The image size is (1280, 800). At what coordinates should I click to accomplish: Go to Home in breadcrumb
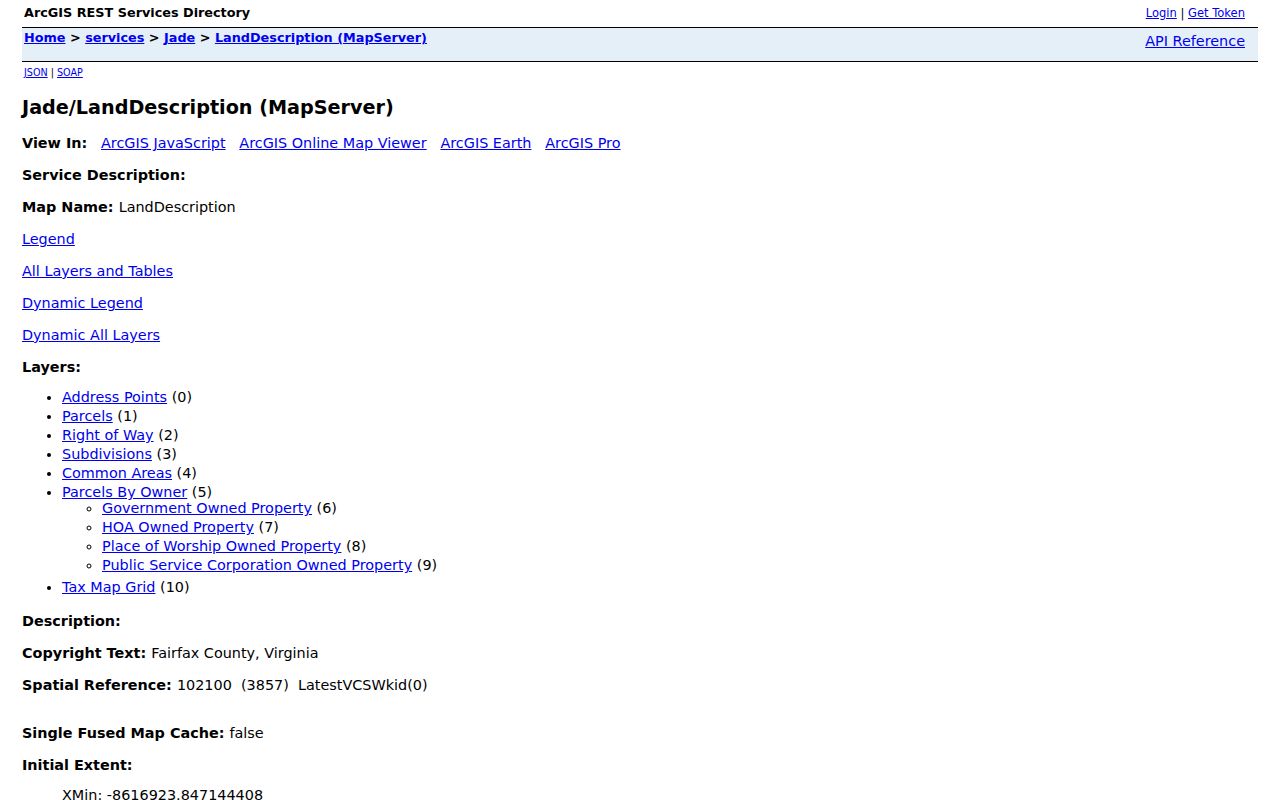pos(45,38)
